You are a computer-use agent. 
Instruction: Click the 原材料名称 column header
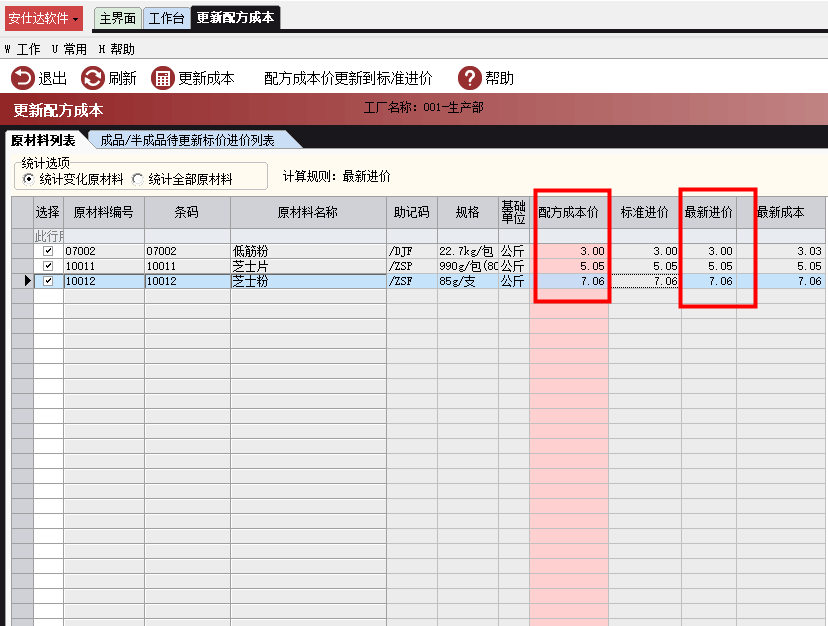(x=308, y=212)
